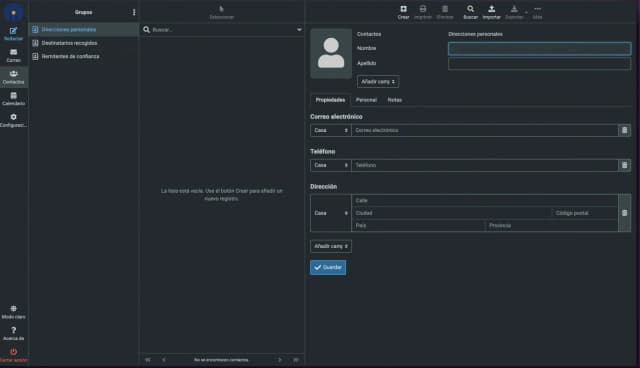Screen dimensions: 640x368
Task: Click the Acerca de help icon
Action: pyautogui.click(x=13, y=333)
